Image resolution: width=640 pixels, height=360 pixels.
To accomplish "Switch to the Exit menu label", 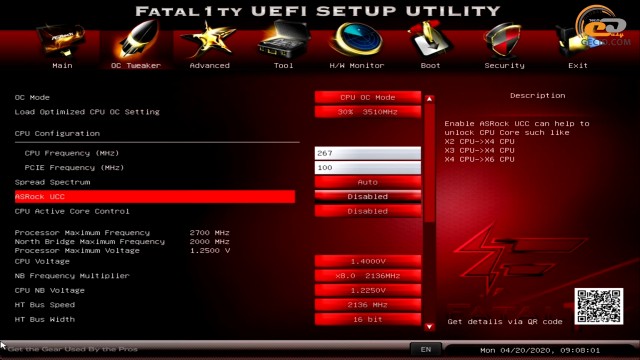I will [x=578, y=65].
